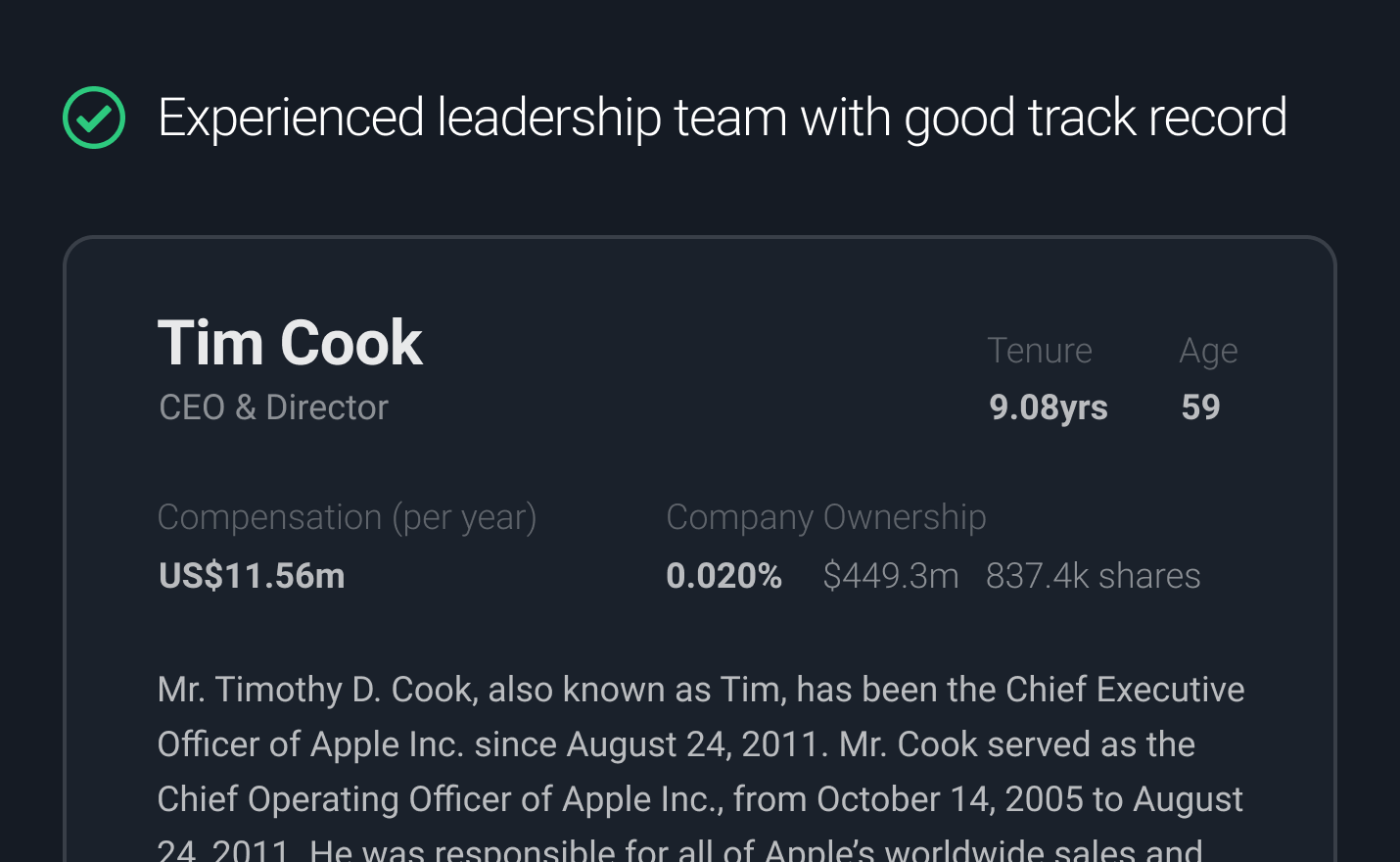This screenshot has width=1400, height=862.
Task: Click the Age column header
Action: 1208,350
